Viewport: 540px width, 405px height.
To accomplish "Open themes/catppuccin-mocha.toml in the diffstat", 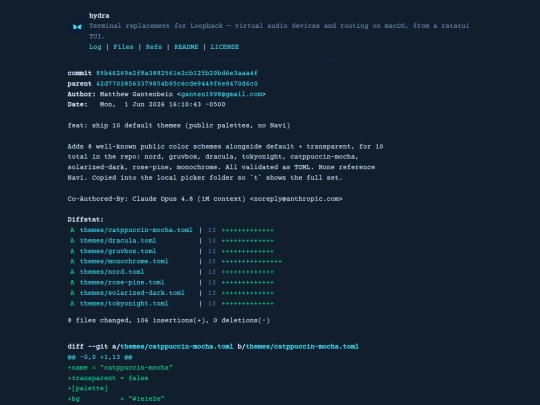I will tap(136, 230).
